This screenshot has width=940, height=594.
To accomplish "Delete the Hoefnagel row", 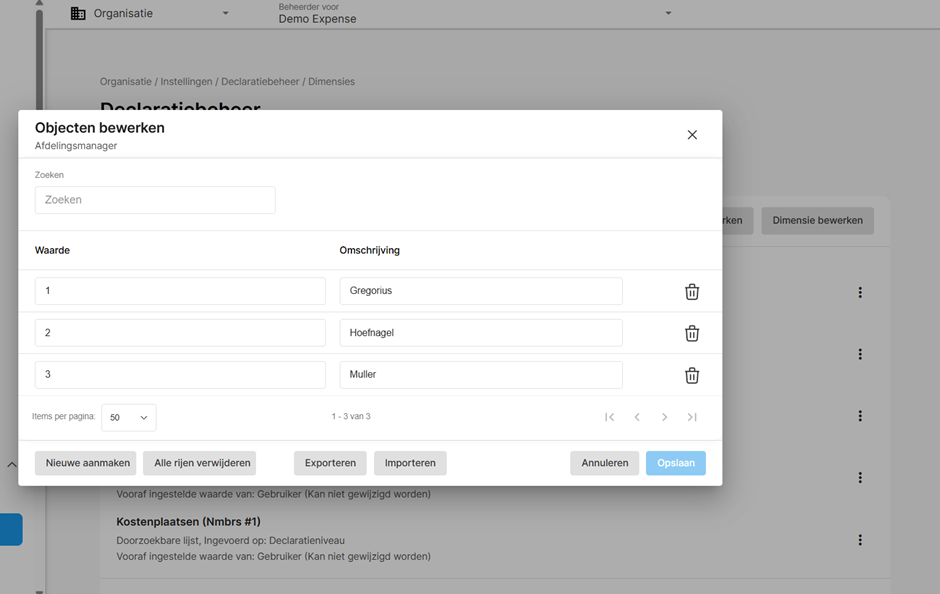I will click(x=692, y=333).
